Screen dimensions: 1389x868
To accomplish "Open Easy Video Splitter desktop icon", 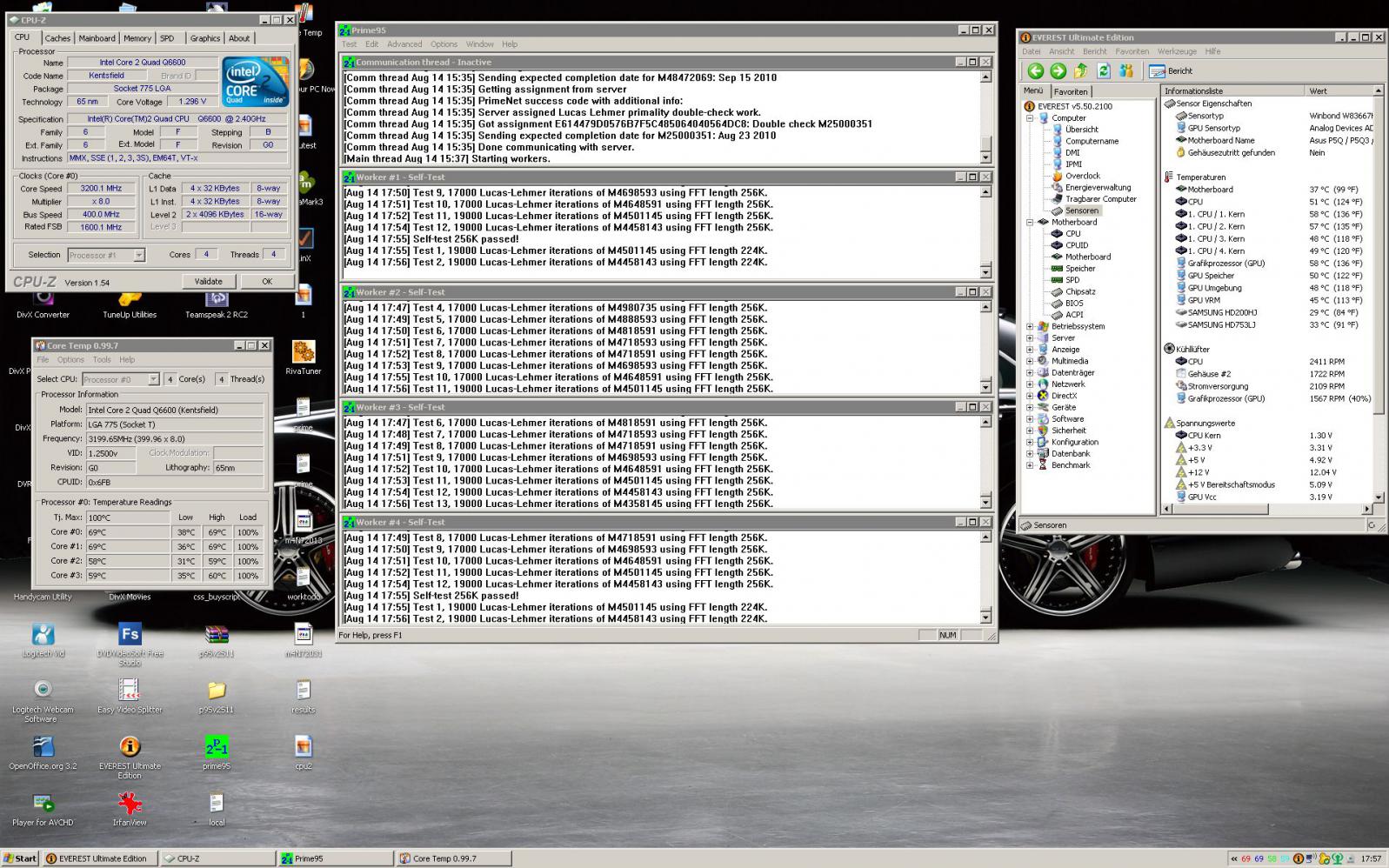I will [x=130, y=697].
